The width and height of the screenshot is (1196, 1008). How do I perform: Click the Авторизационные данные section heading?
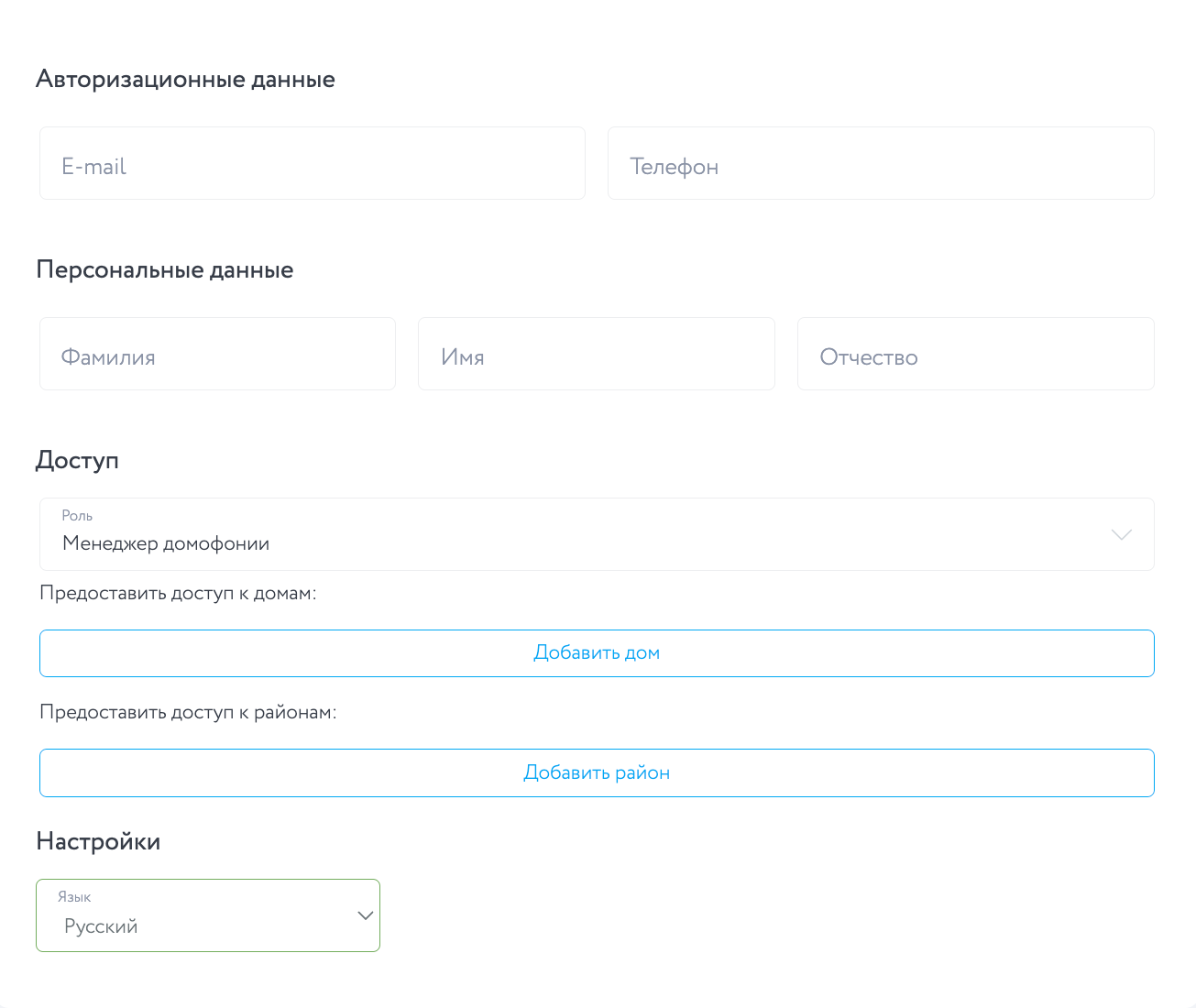(185, 80)
